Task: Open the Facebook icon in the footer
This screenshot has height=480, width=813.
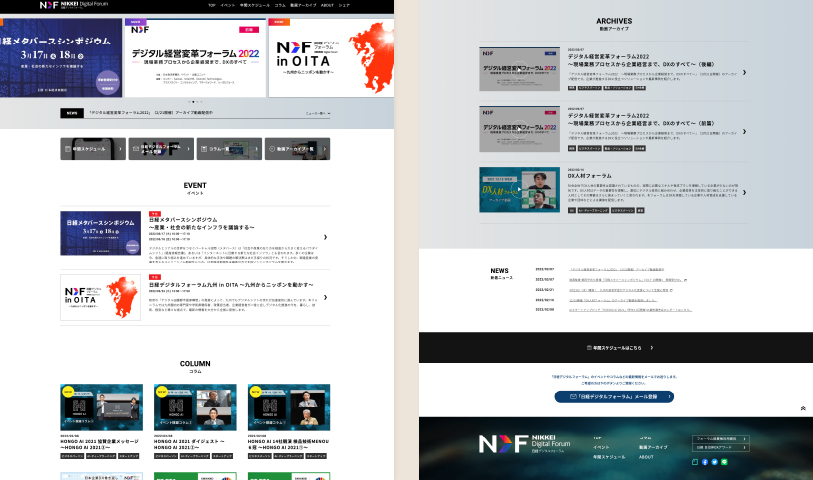Action: [705, 462]
